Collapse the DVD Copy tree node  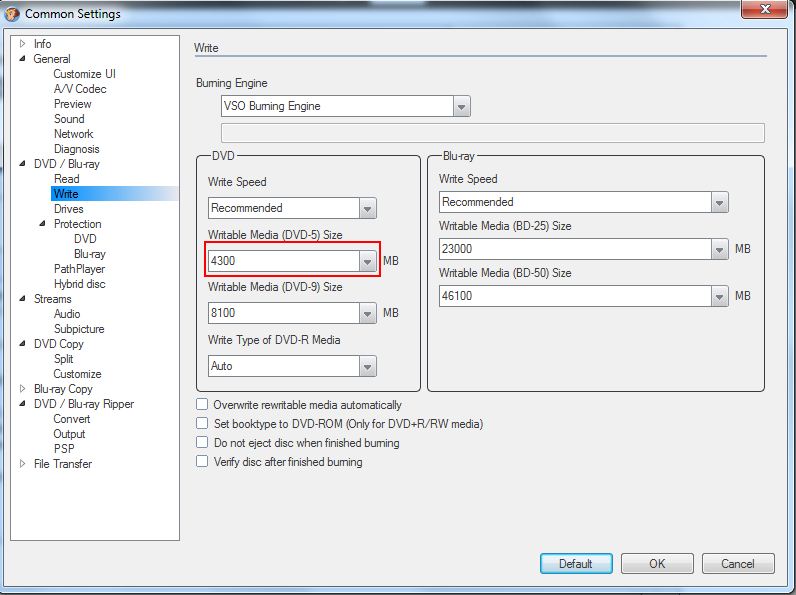[x=22, y=344]
